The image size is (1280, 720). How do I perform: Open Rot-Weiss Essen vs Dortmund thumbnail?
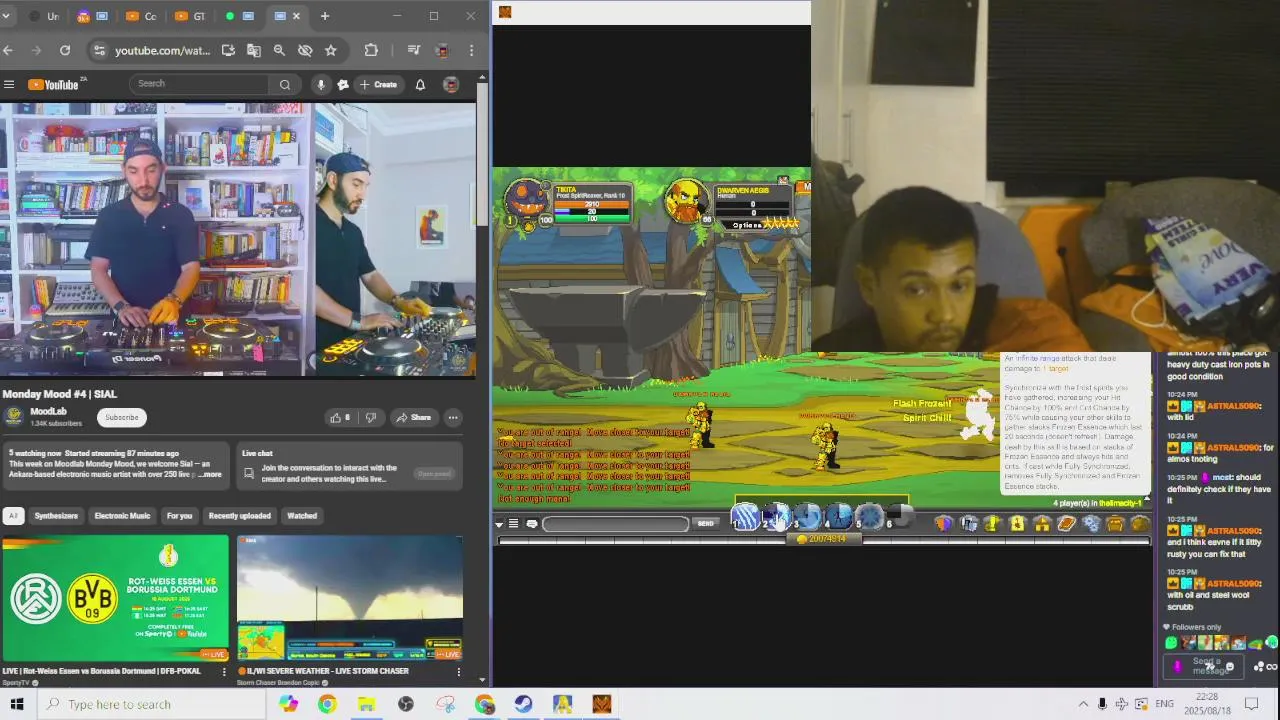pyautogui.click(x=115, y=598)
